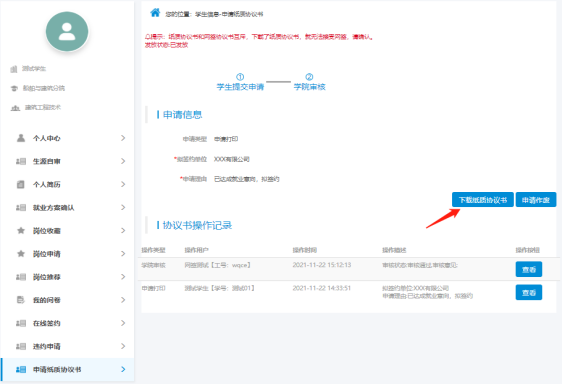Click the timestamp 2021-11-22 14:33:51

[322, 288]
